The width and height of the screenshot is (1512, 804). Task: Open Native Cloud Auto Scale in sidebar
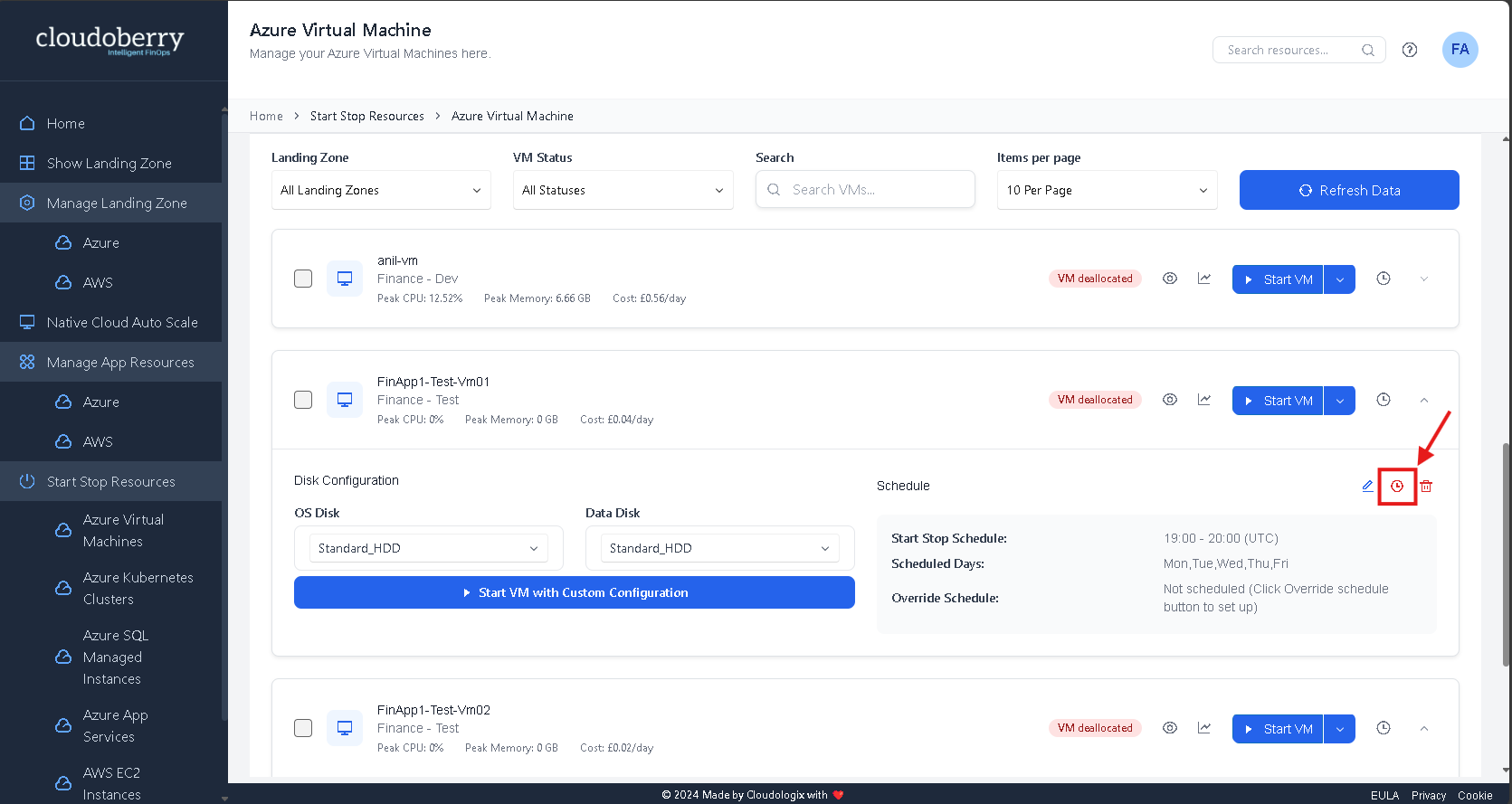click(x=110, y=322)
